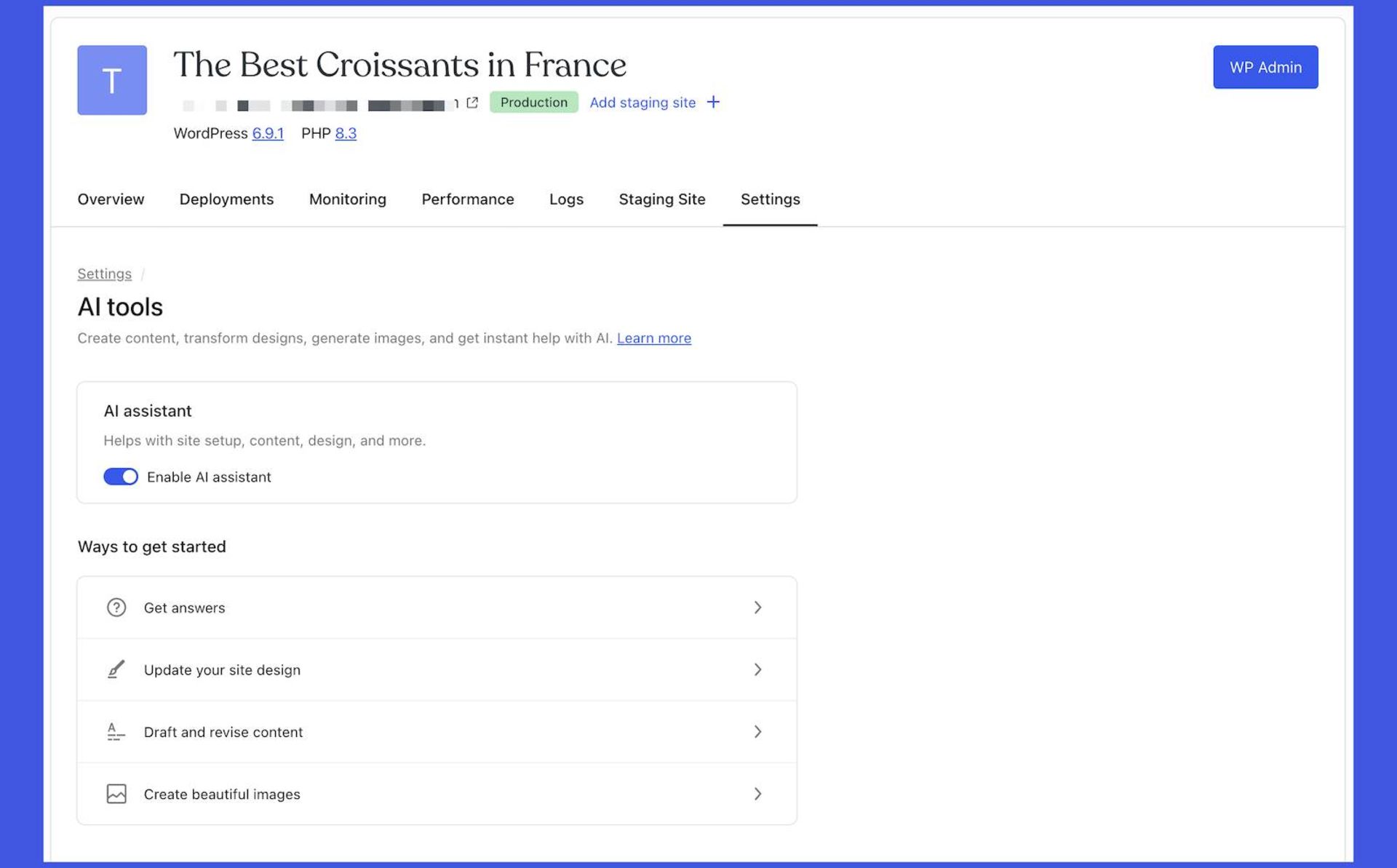This screenshot has height=868, width=1397.
Task: Expand the Get answers row chevron
Action: click(757, 608)
